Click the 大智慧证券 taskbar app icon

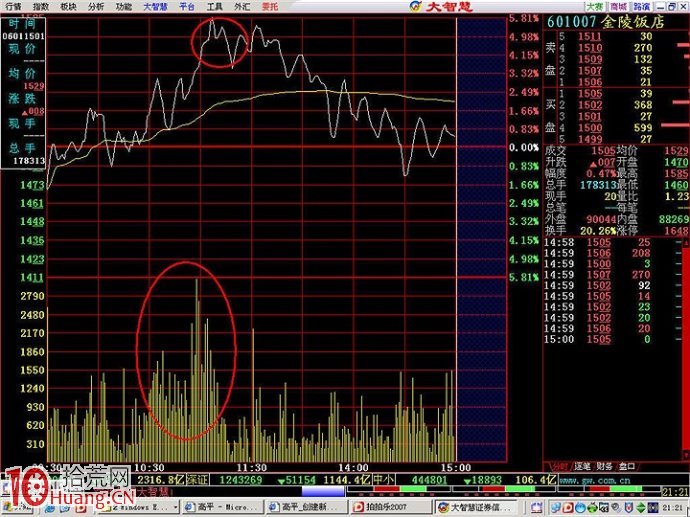point(444,507)
